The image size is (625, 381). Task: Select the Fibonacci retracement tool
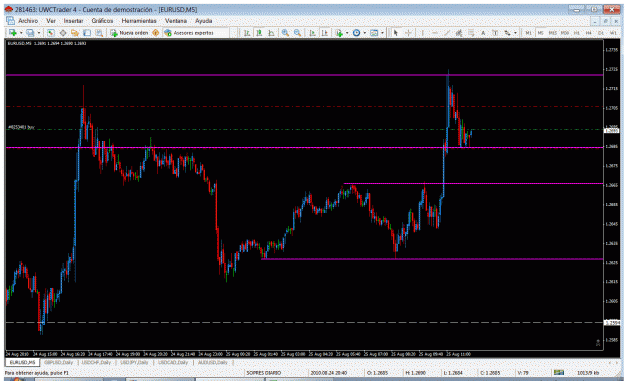(x=471, y=33)
